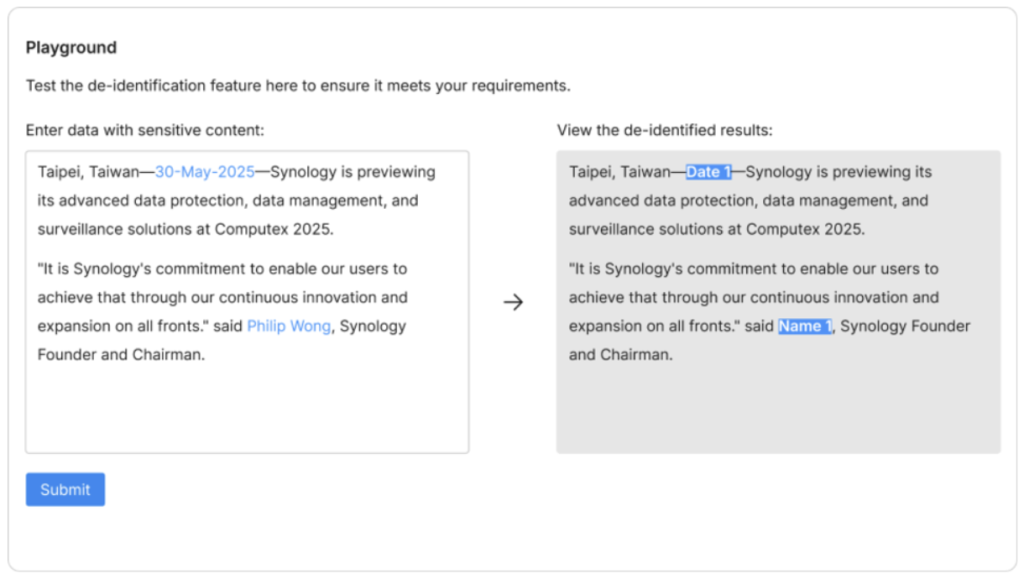Click the Date 1 blue highlight in results
The width and height of the screenshot is (1024, 579).
709,171
